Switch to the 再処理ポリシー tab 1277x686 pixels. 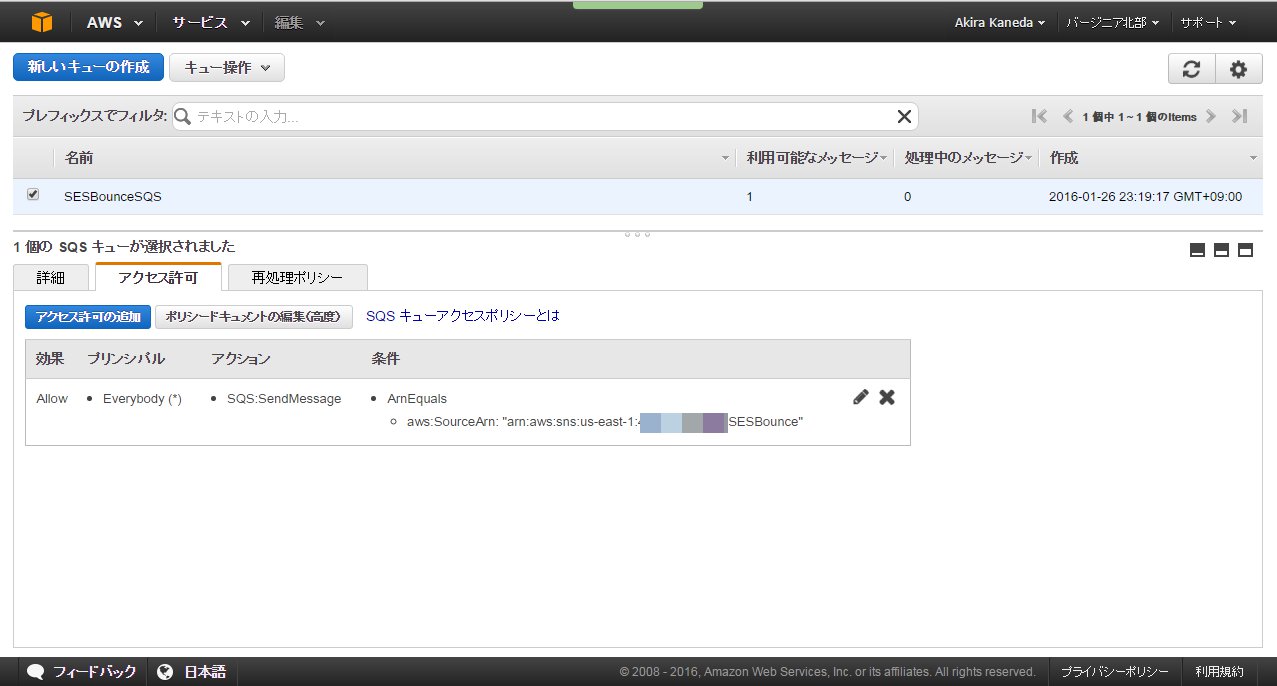click(298, 277)
